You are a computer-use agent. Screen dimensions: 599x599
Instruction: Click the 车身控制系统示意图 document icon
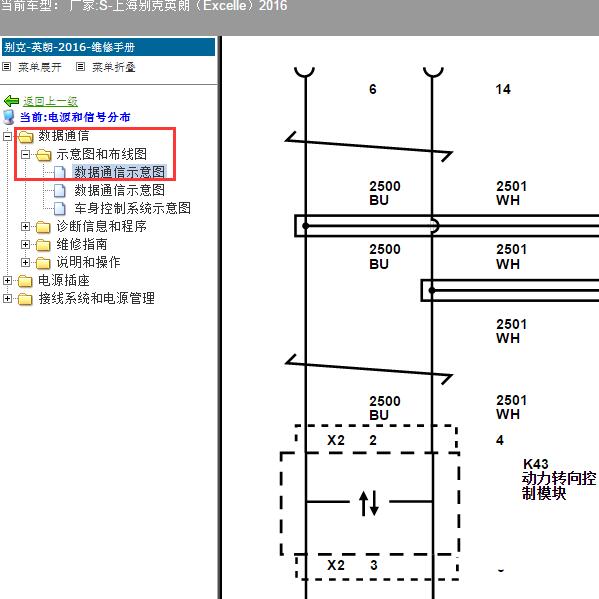60,208
